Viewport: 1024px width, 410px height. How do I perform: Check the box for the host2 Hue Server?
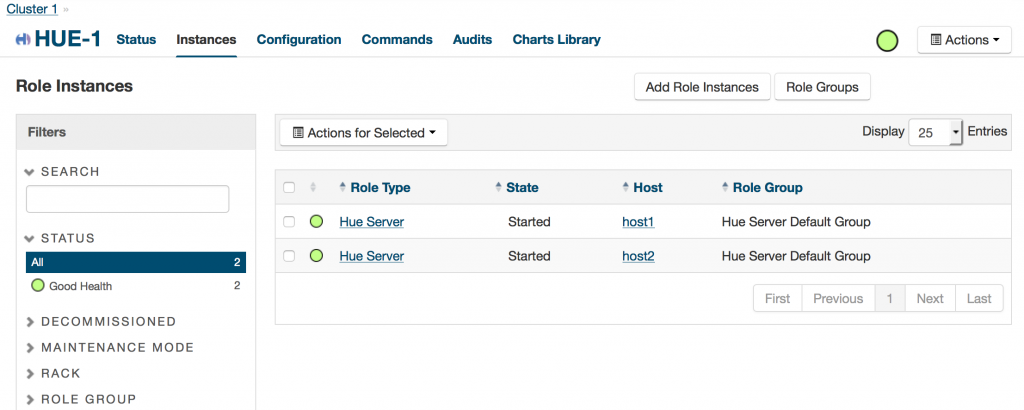point(289,256)
